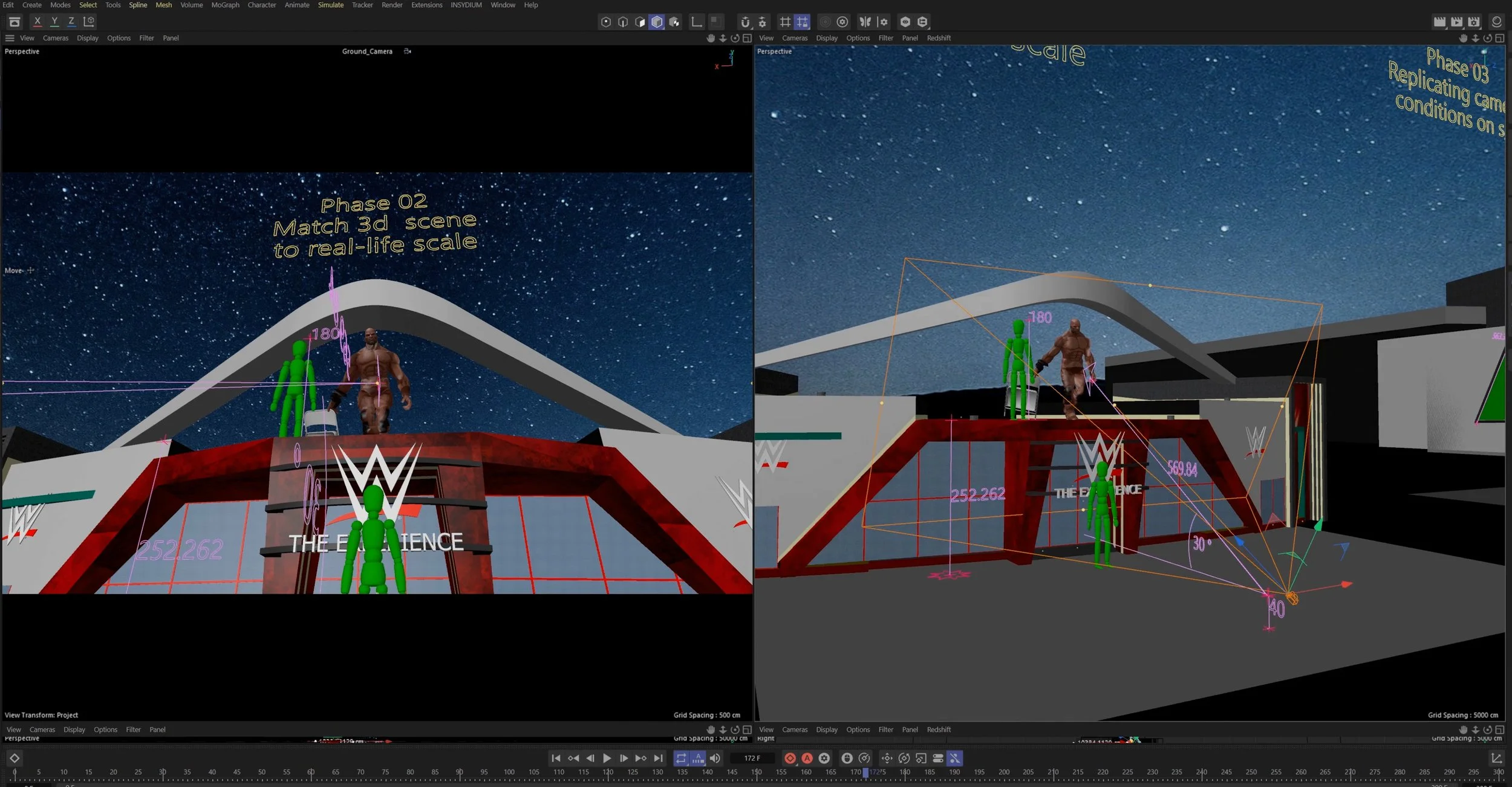Go to start of timeline

[x=556, y=758]
